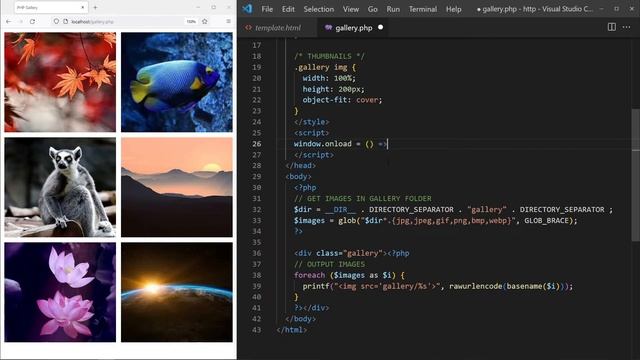640x360 pixels.
Task: Open the editor More Actions menu
Action: [627, 27]
